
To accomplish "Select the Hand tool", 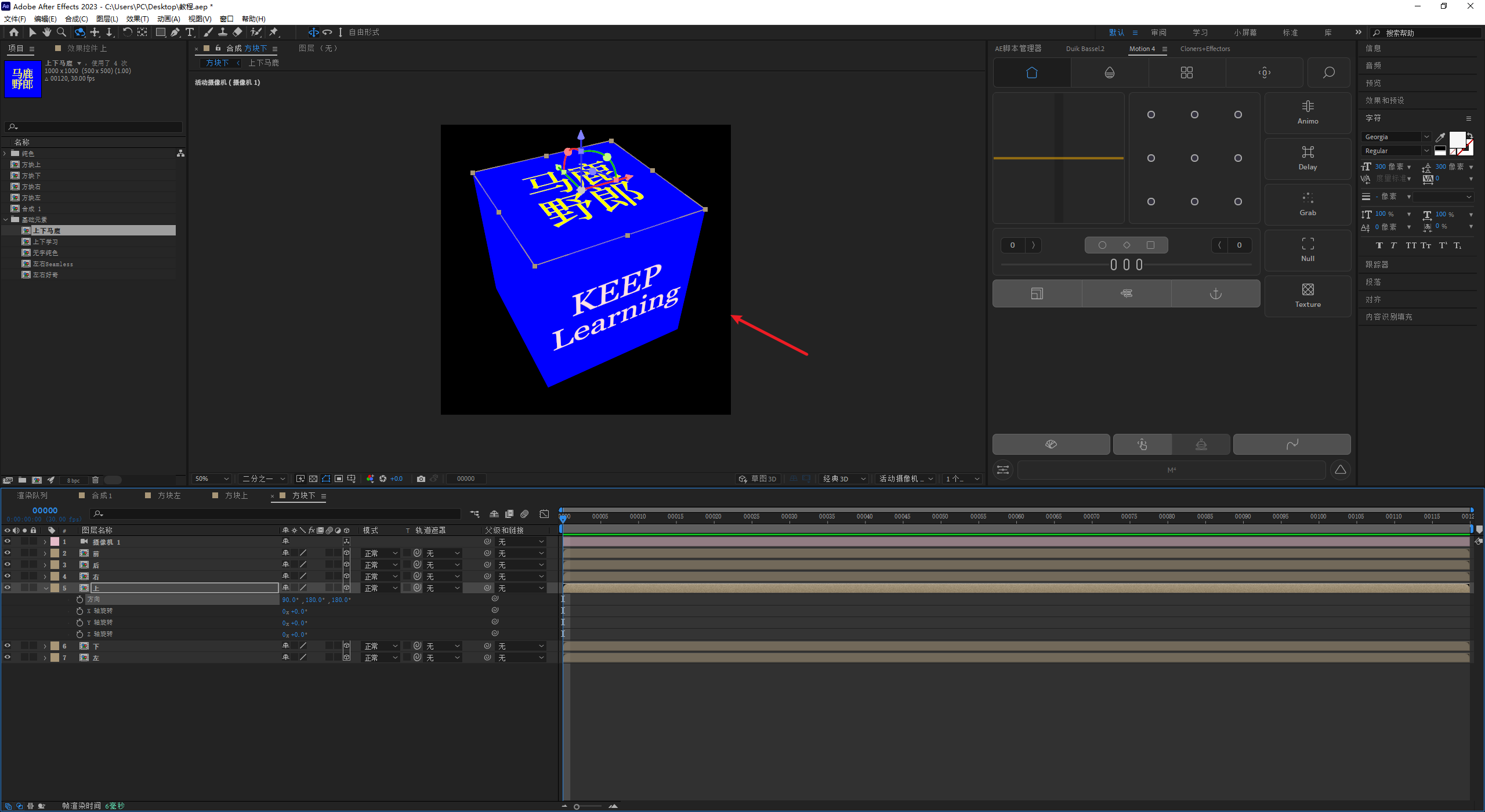I will click(46, 32).
